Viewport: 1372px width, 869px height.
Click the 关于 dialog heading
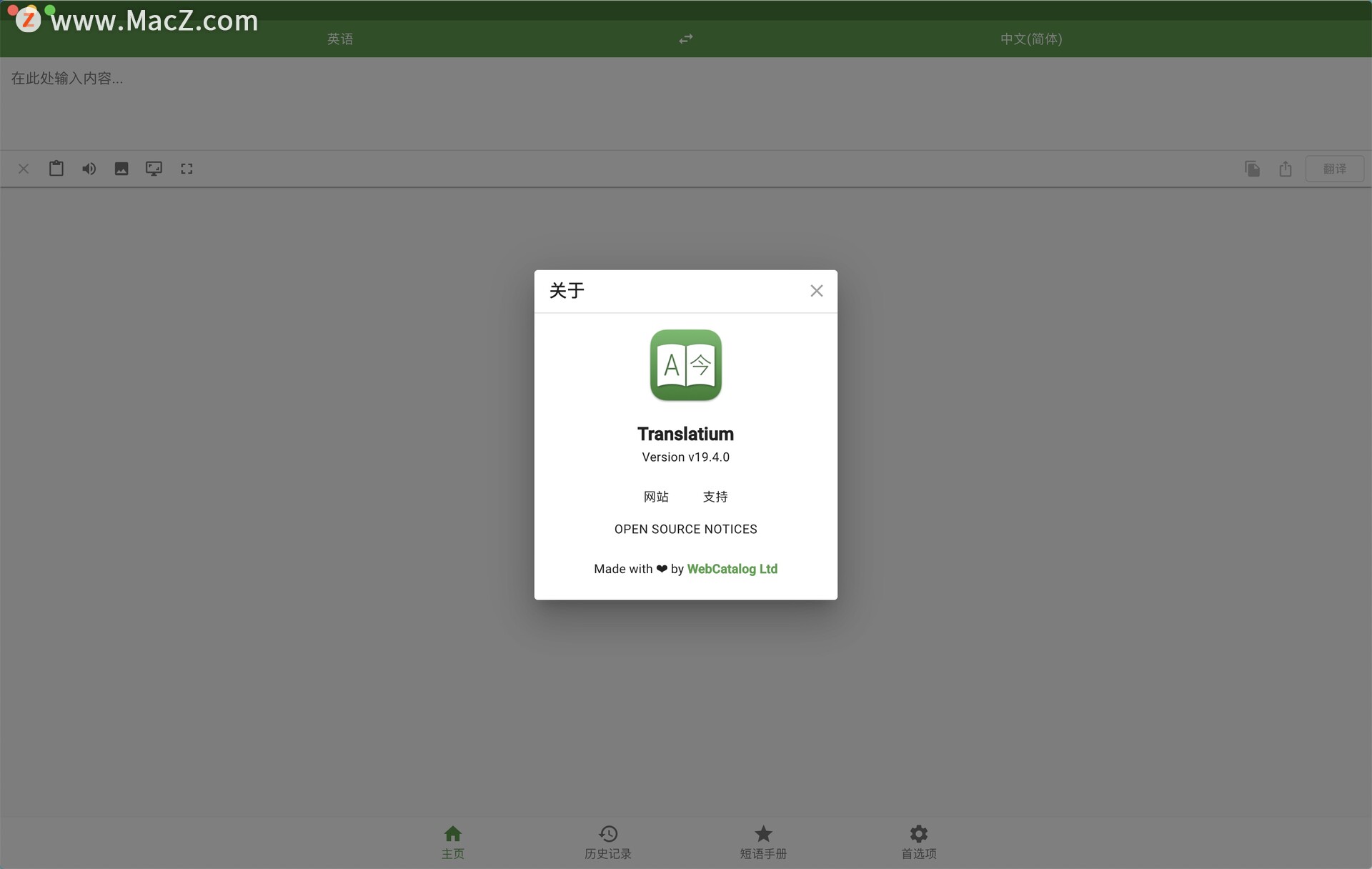[567, 291]
